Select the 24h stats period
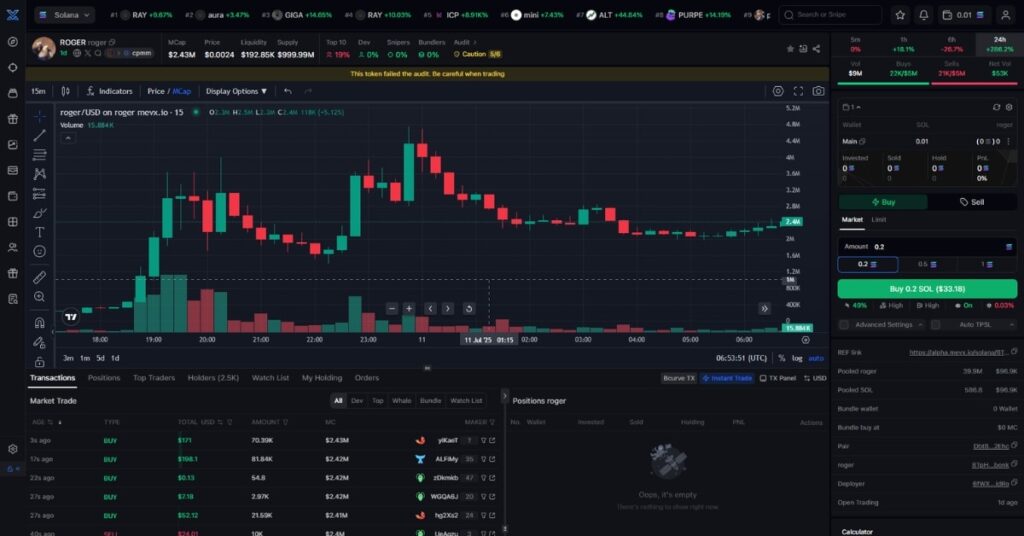 pyautogui.click(x=999, y=44)
